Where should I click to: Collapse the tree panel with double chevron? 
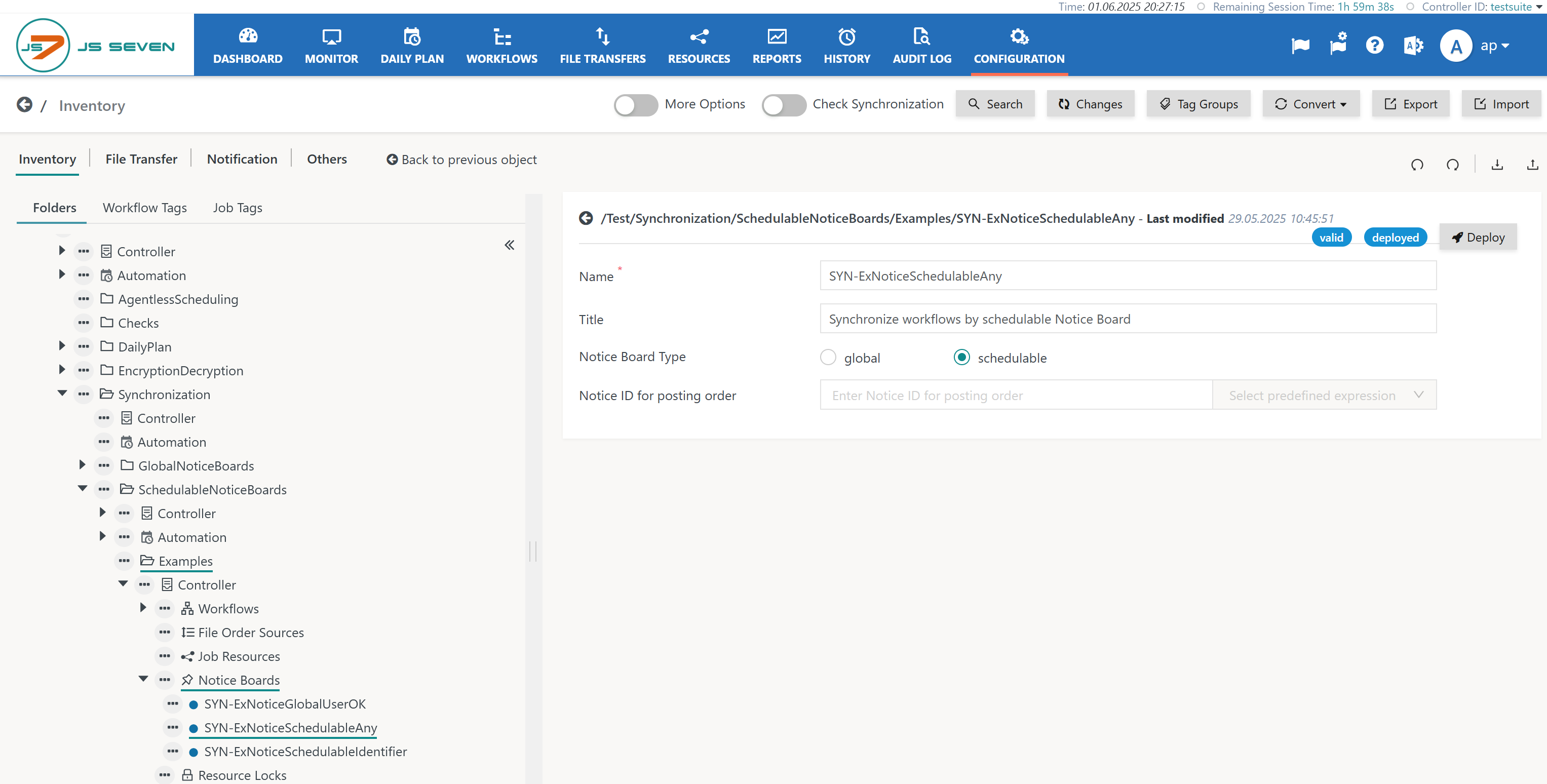point(509,245)
